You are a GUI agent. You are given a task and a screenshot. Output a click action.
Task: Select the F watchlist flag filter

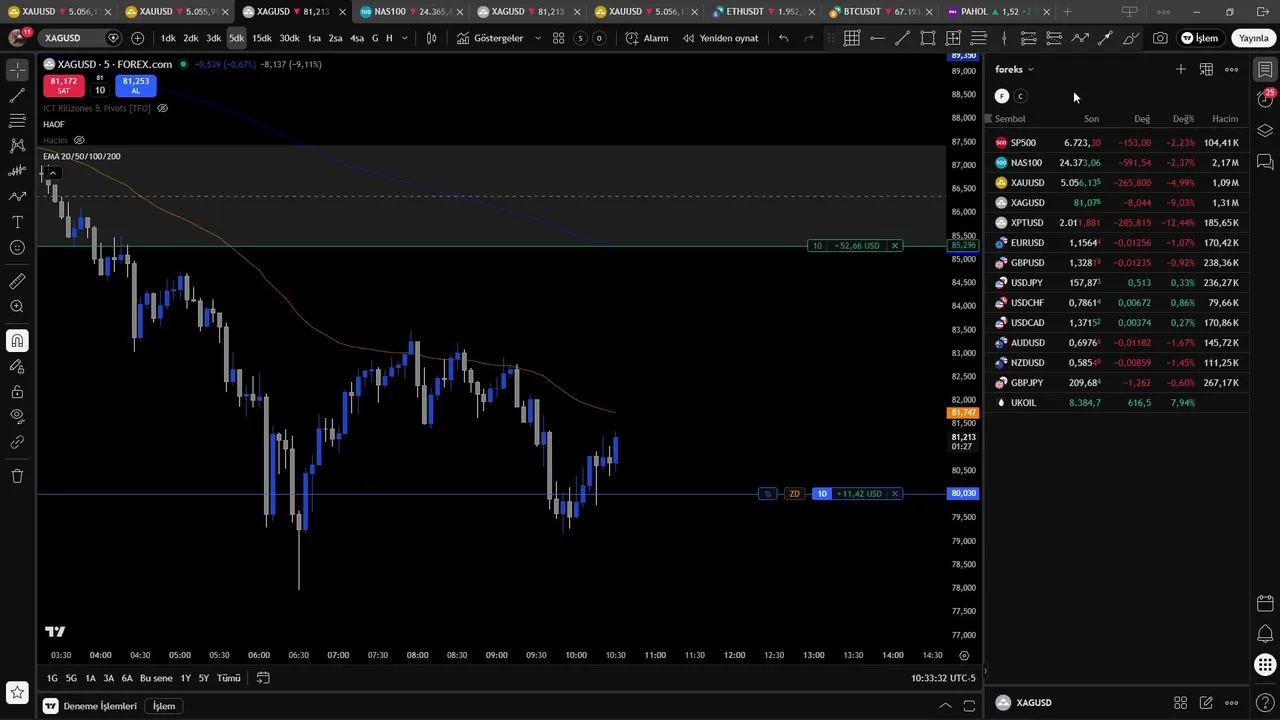1002,96
